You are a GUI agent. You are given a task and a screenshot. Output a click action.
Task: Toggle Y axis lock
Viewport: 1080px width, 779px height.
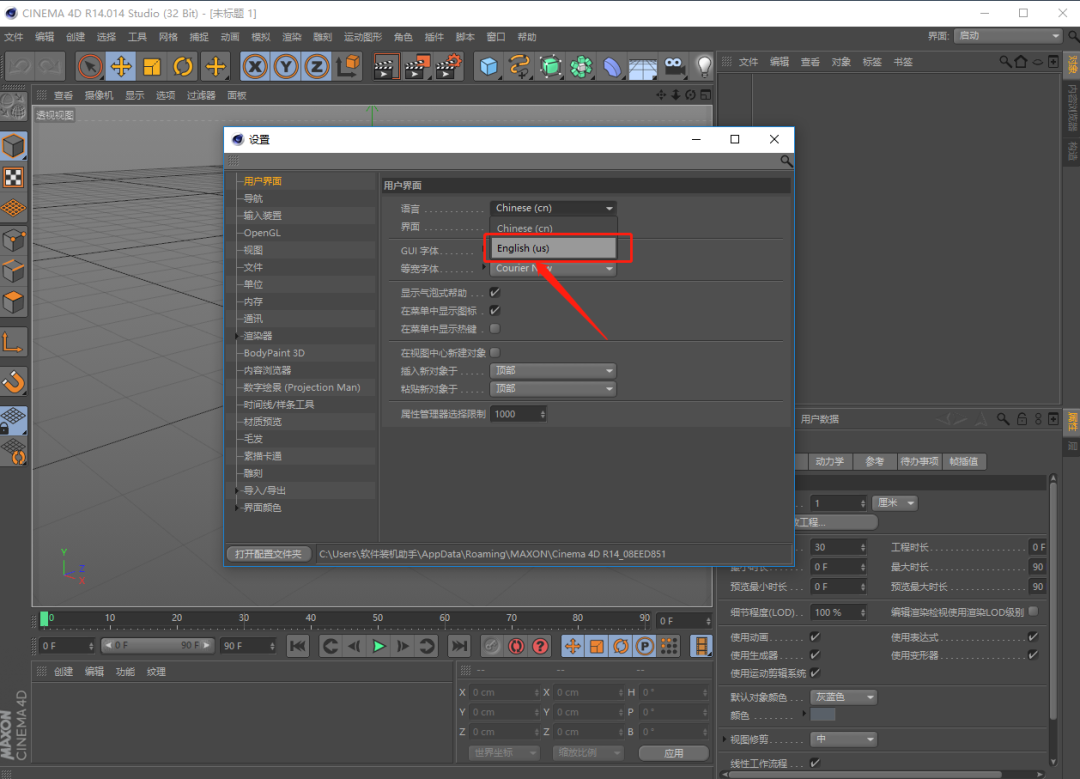coord(286,67)
